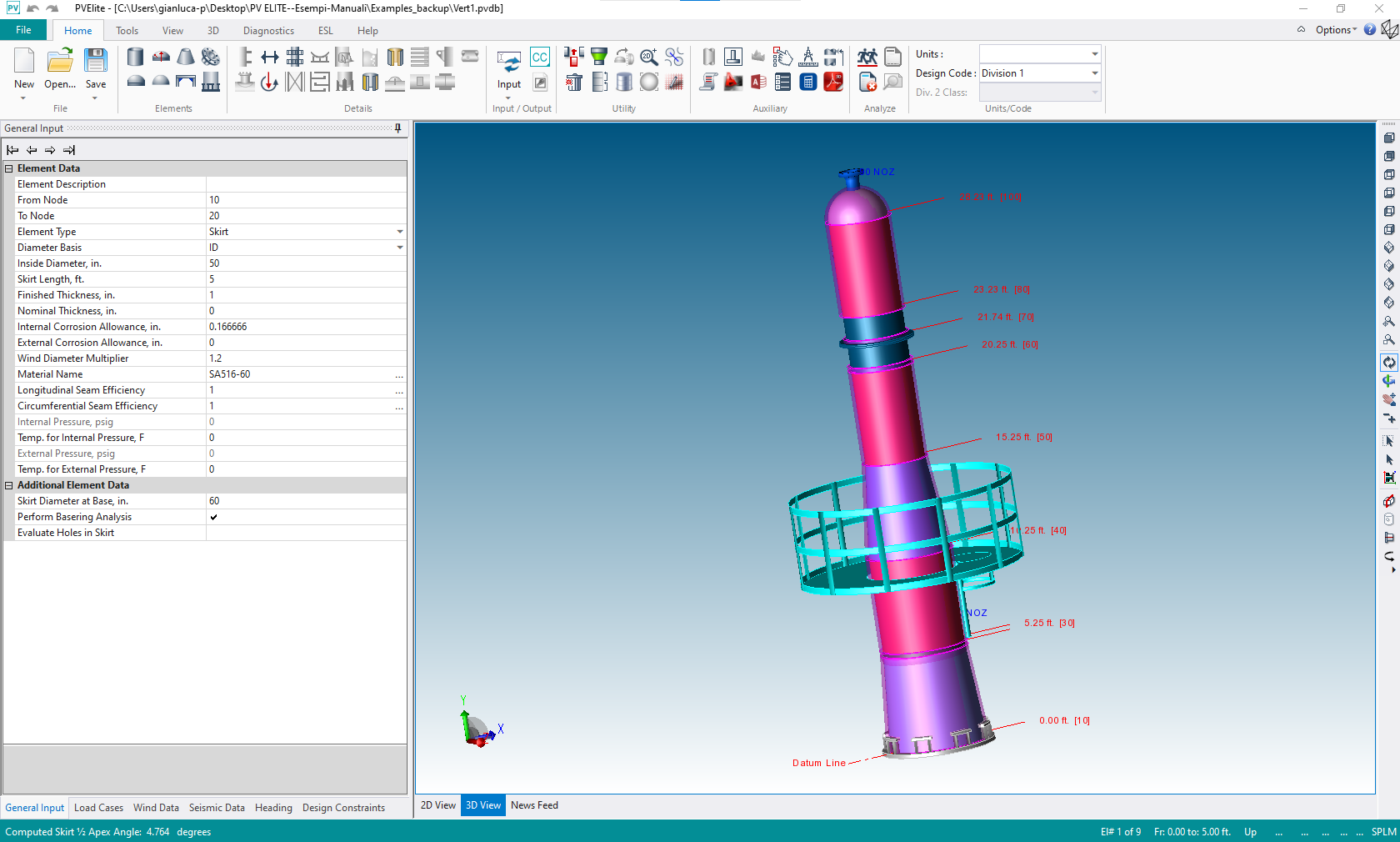The height and width of the screenshot is (842, 1400).
Task: Open the calculator tool in Auxiliary
Action: point(807,82)
